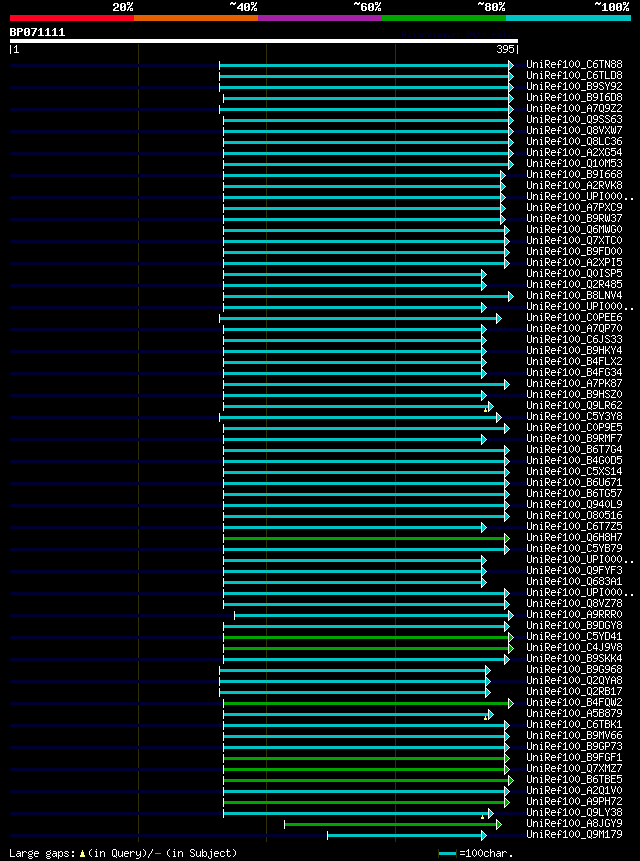Image resolution: width=640 pixels, height=861 pixels.
Task: Select hit label UniRef100_A9PH72
Action: click(x=575, y=801)
